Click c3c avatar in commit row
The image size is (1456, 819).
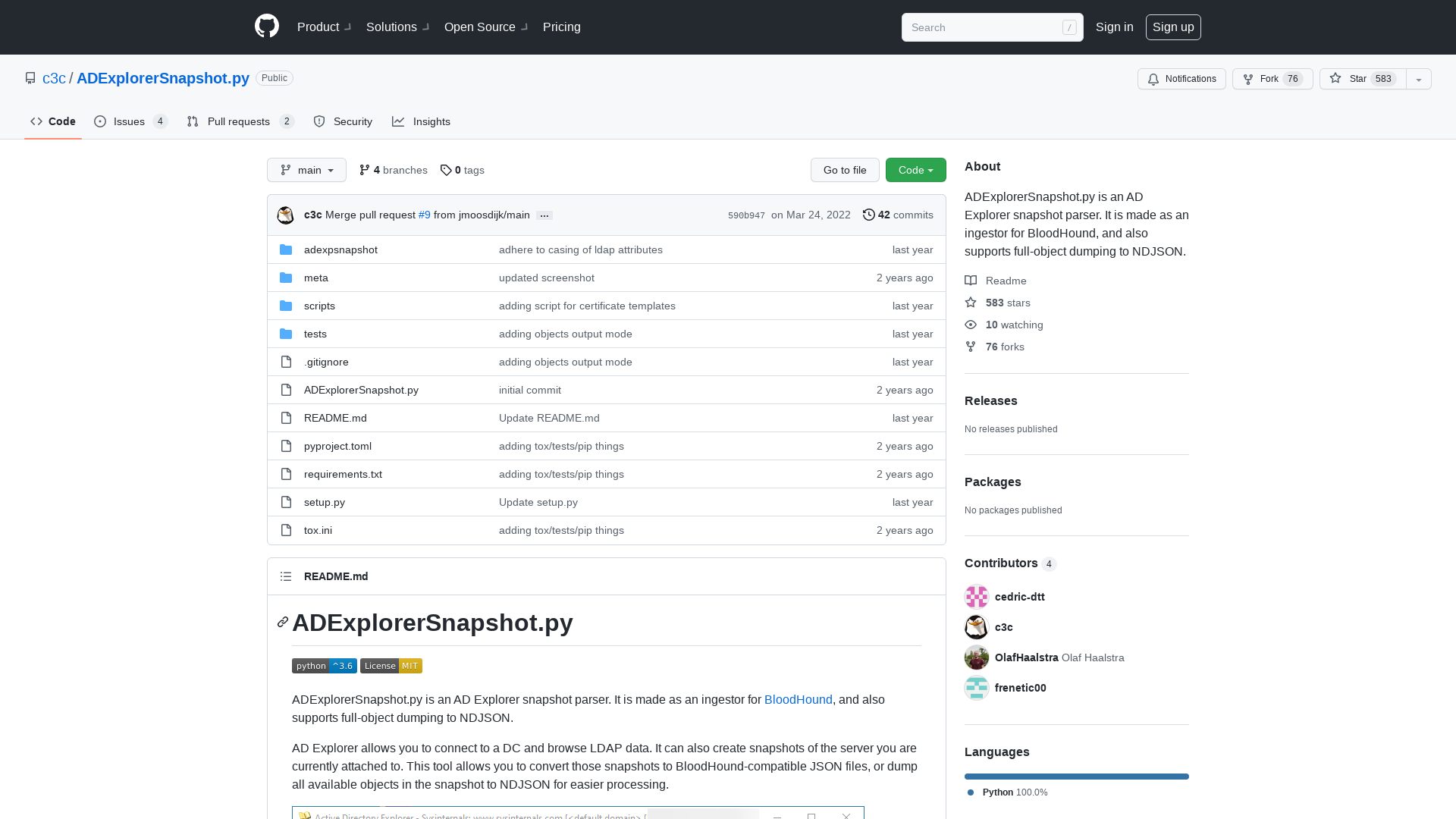(286, 215)
